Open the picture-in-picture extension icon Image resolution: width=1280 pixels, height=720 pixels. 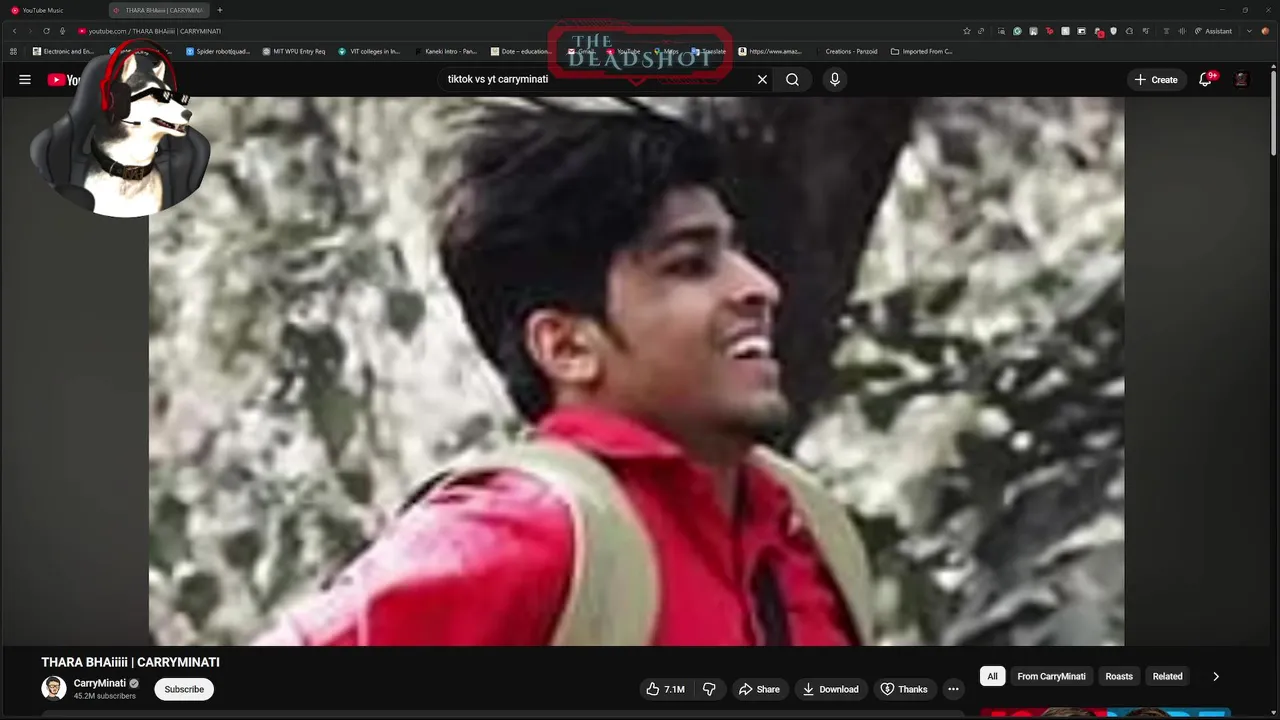(1081, 31)
